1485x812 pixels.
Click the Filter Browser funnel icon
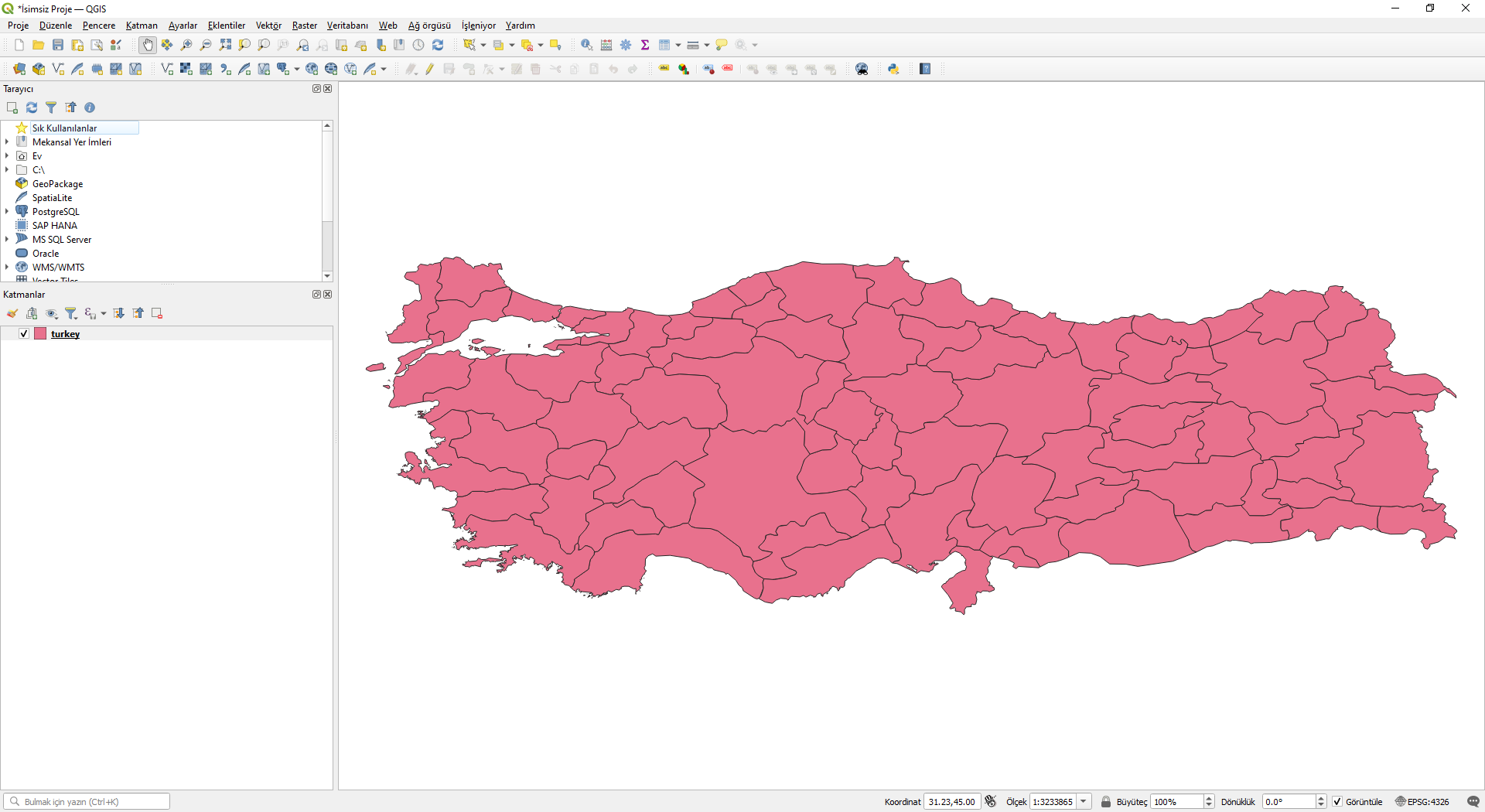tap(51, 107)
